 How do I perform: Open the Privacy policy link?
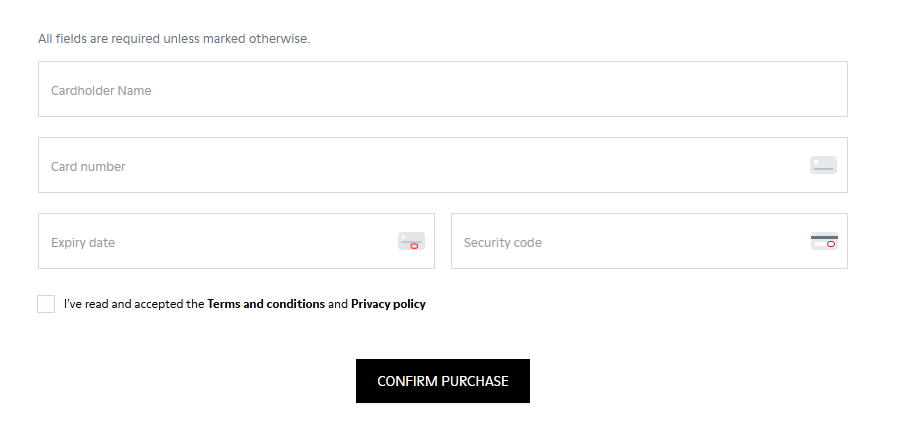[388, 304]
